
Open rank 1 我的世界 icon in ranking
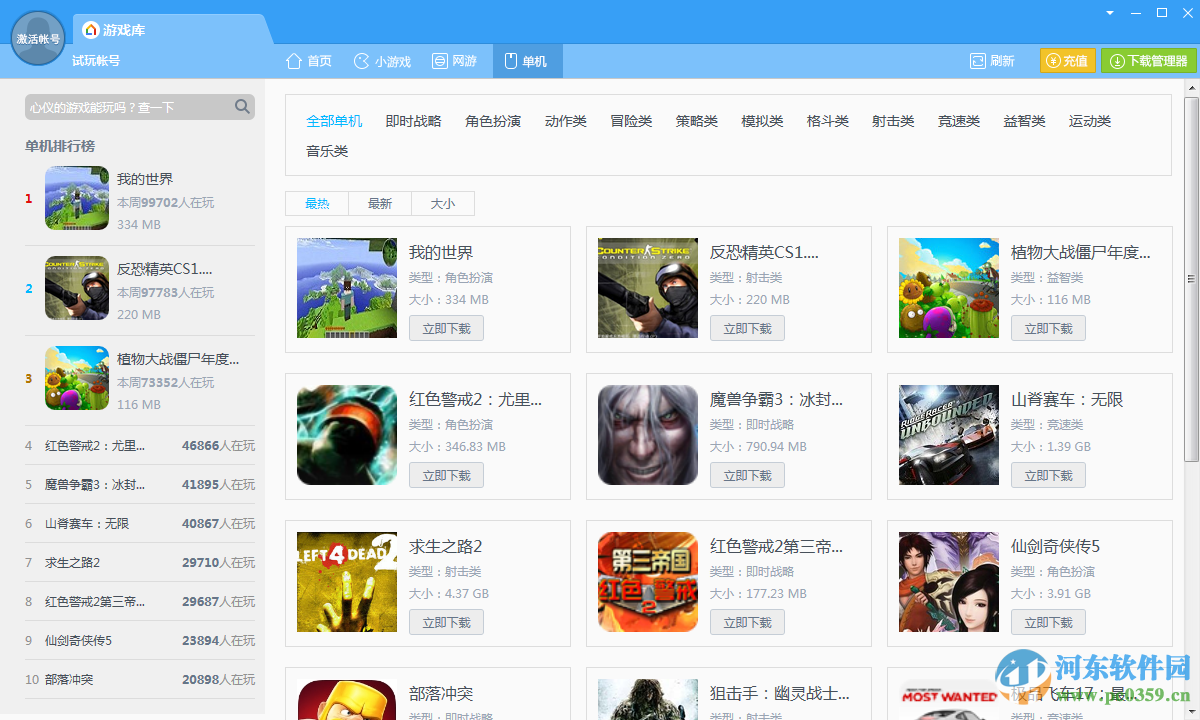[77, 198]
